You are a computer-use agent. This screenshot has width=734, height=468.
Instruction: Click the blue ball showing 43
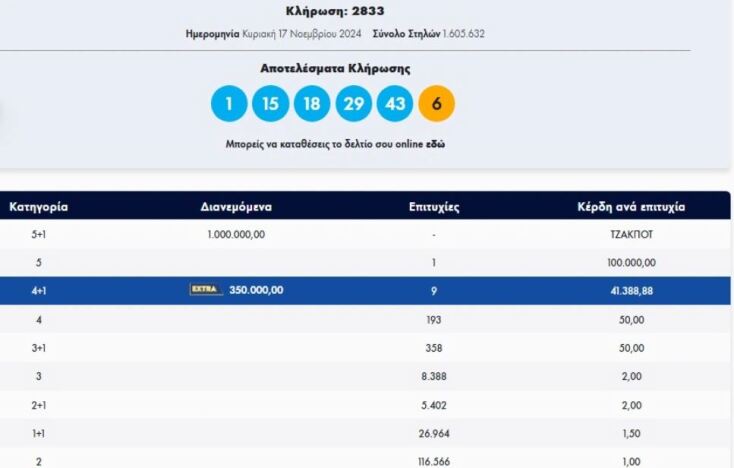pos(394,104)
